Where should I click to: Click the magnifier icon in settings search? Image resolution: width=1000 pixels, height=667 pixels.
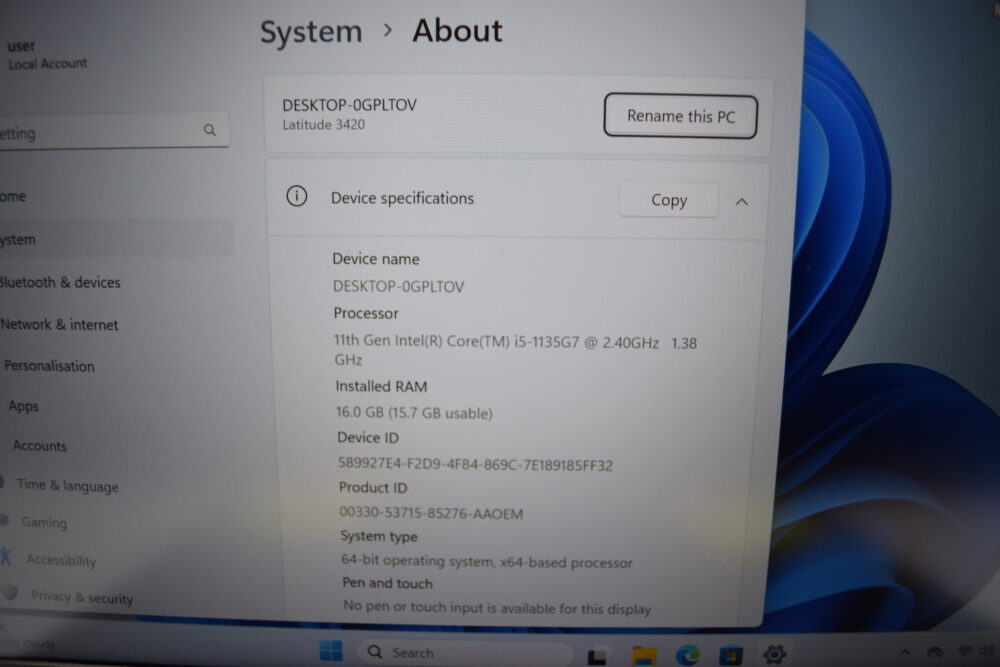point(210,130)
